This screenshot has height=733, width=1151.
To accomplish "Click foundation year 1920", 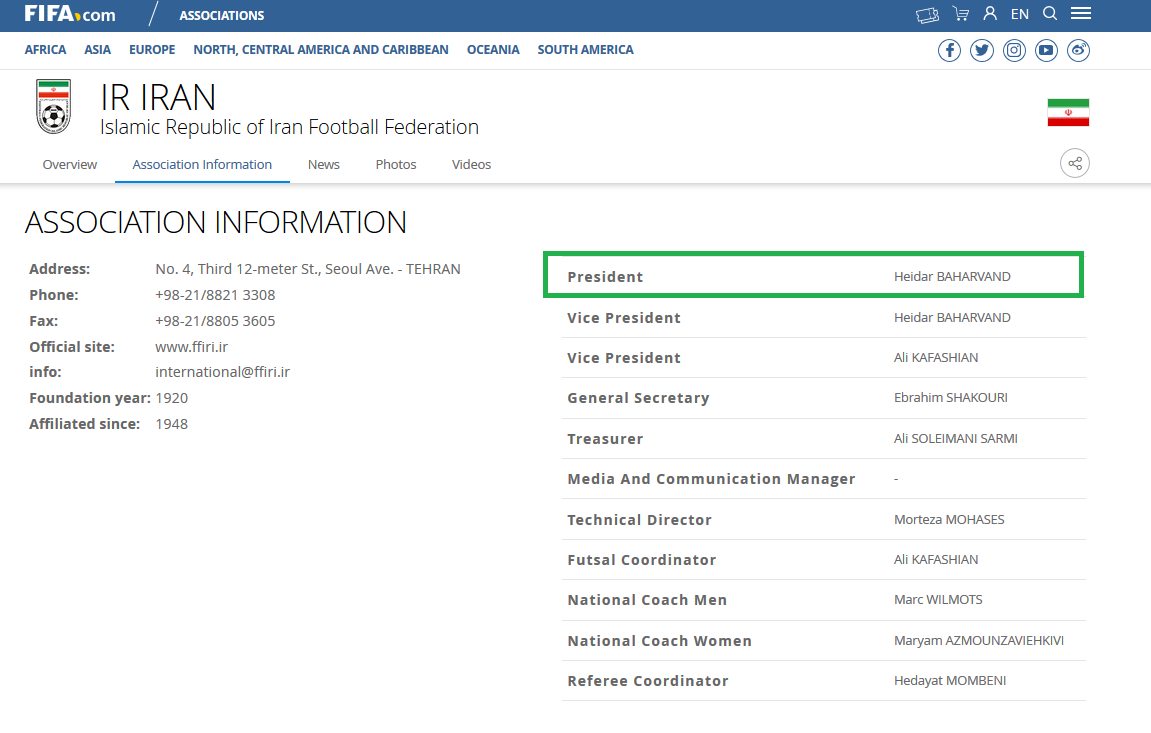I will pos(172,398).
